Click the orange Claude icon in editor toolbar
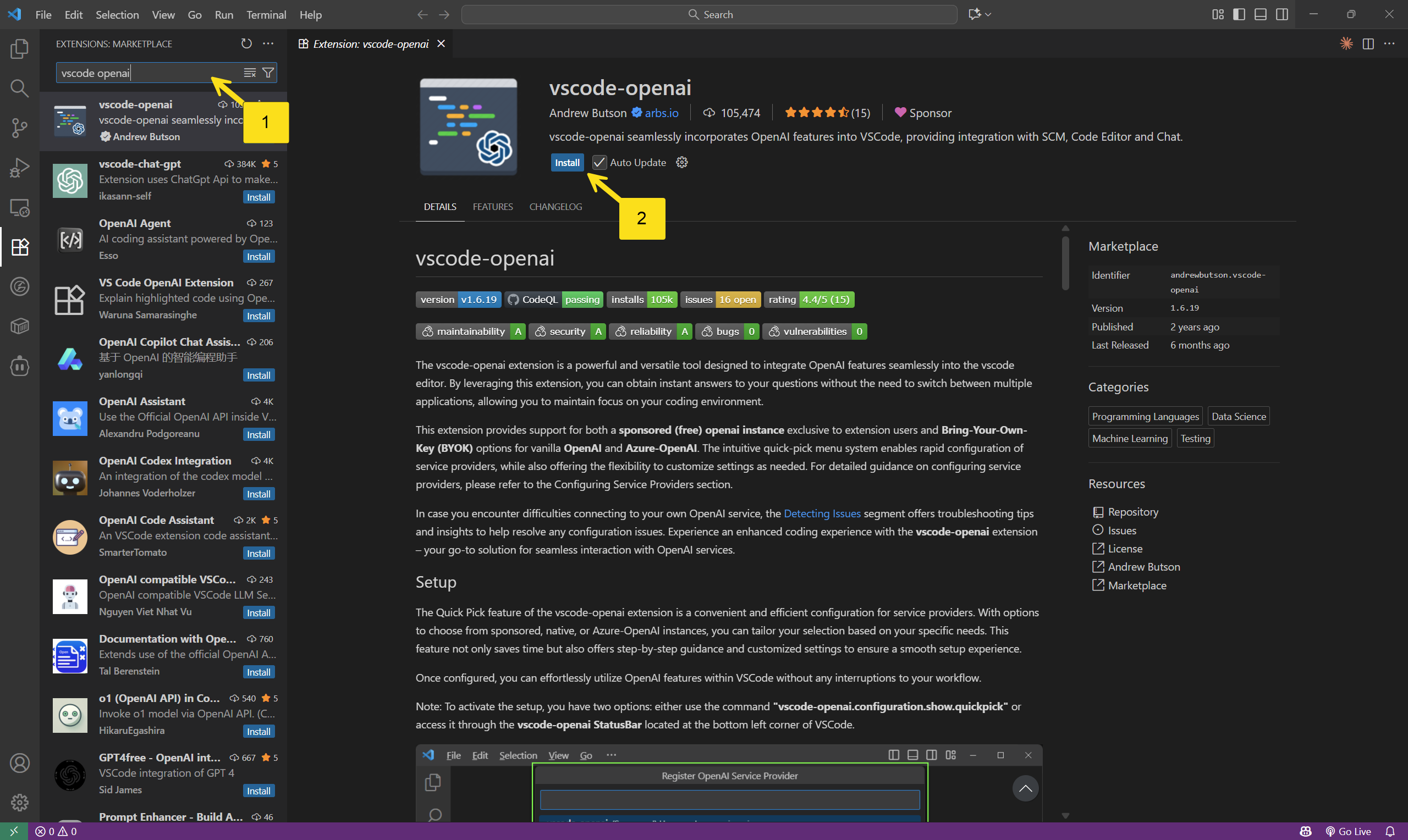The image size is (1408, 840). (x=1347, y=43)
